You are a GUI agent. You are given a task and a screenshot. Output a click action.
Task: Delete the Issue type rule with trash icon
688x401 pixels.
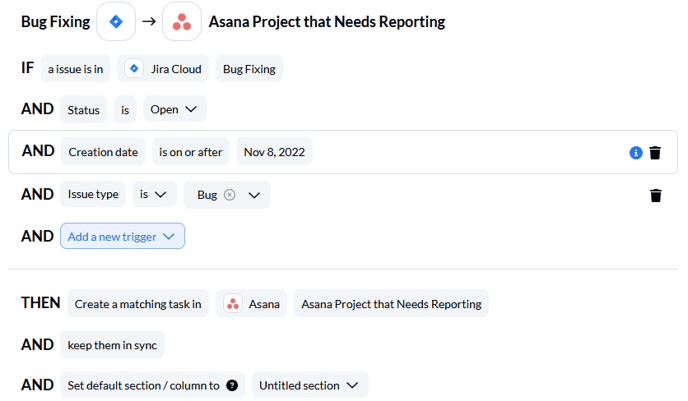pyautogui.click(x=656, y=195)
